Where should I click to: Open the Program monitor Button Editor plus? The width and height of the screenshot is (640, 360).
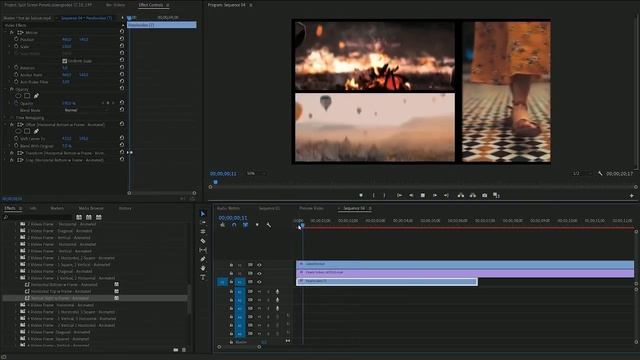(x=631, y=196)
